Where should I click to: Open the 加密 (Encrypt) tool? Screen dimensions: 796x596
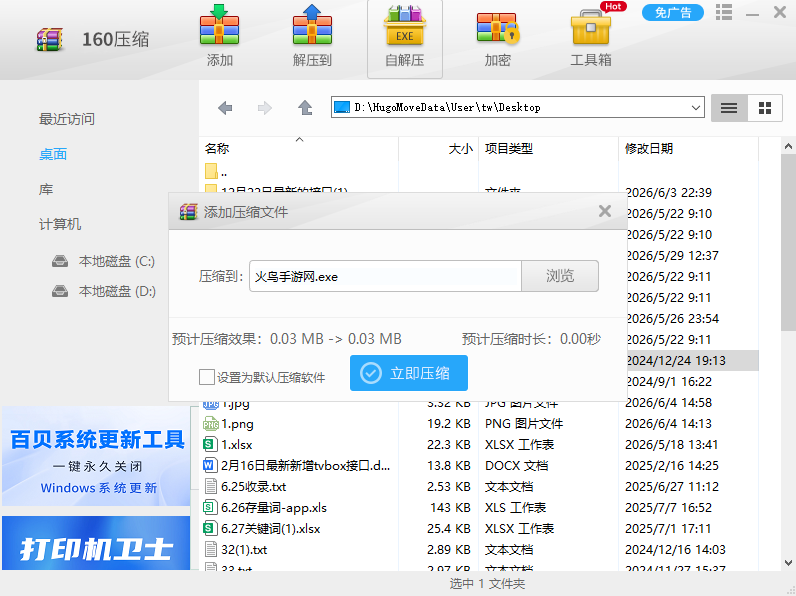(498, 37)
